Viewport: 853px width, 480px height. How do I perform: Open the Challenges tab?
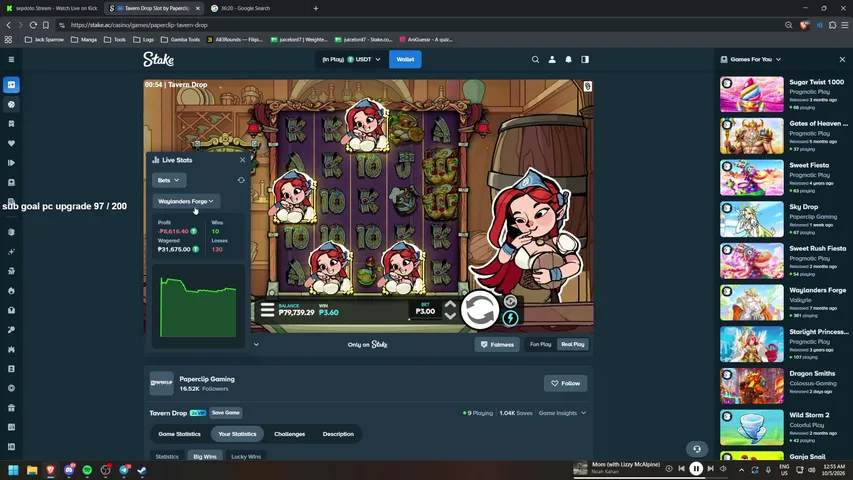tap(289, 434)
